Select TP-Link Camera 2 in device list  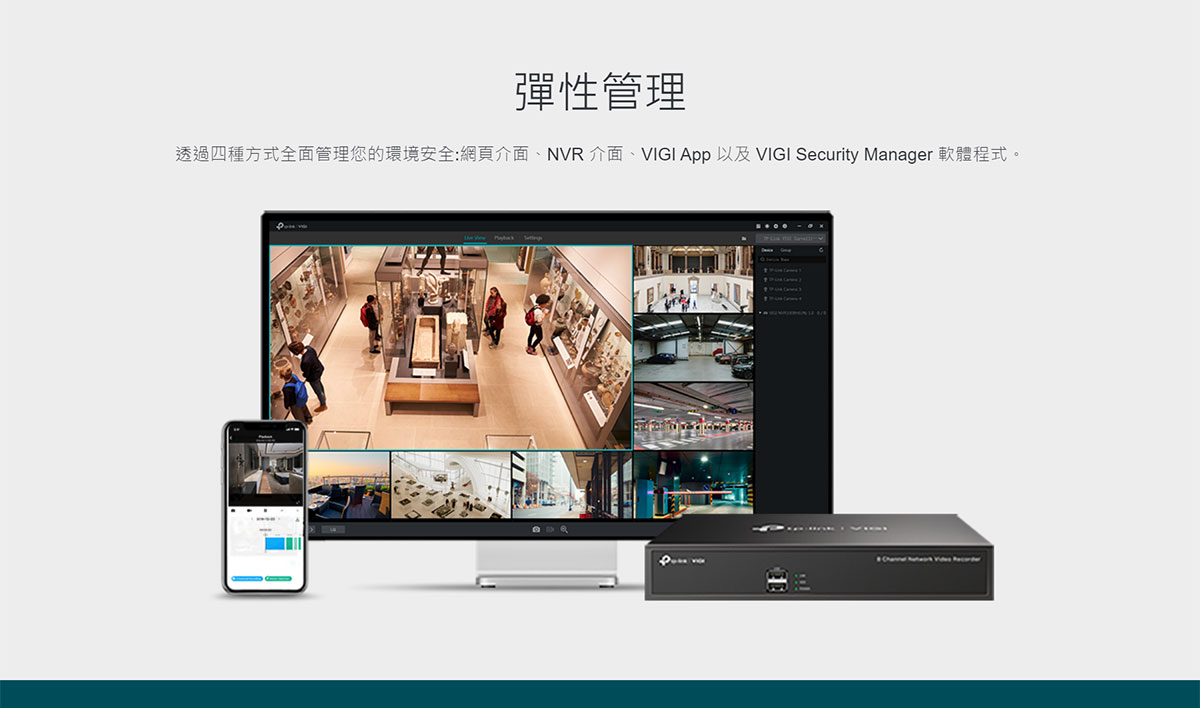point(783,280)
